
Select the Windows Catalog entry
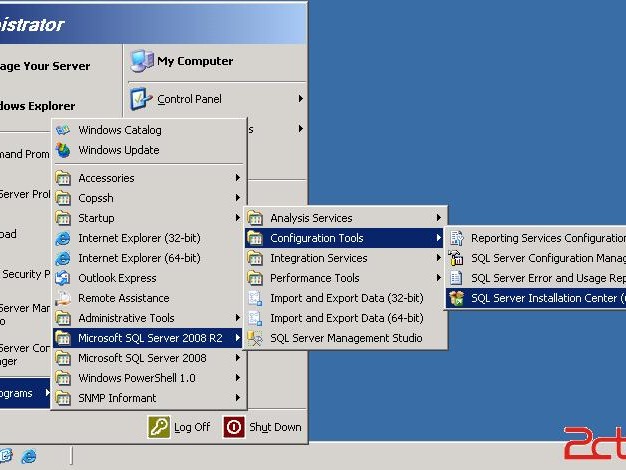pyautogui.click(x=148, y=130)
